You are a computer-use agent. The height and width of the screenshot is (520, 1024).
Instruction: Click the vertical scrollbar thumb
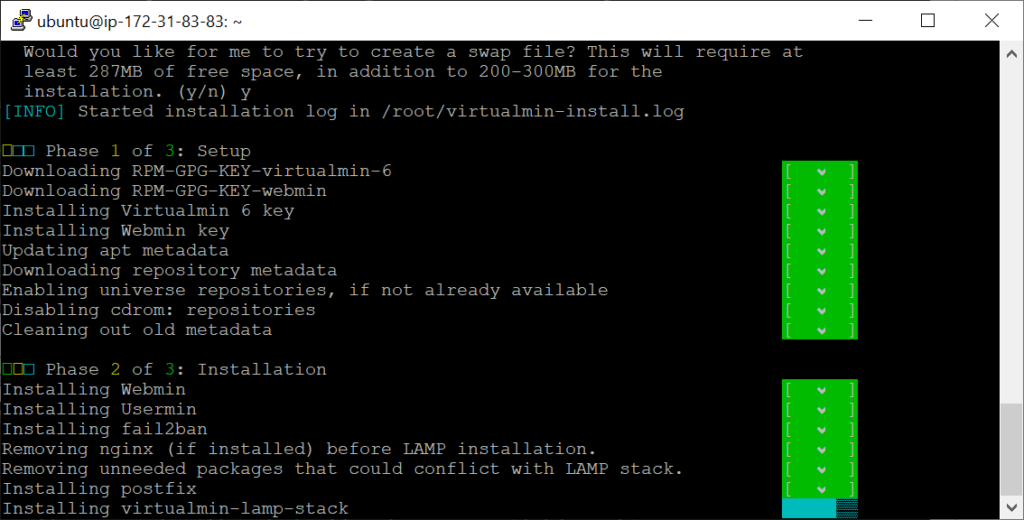click(x=1012, y=449)
